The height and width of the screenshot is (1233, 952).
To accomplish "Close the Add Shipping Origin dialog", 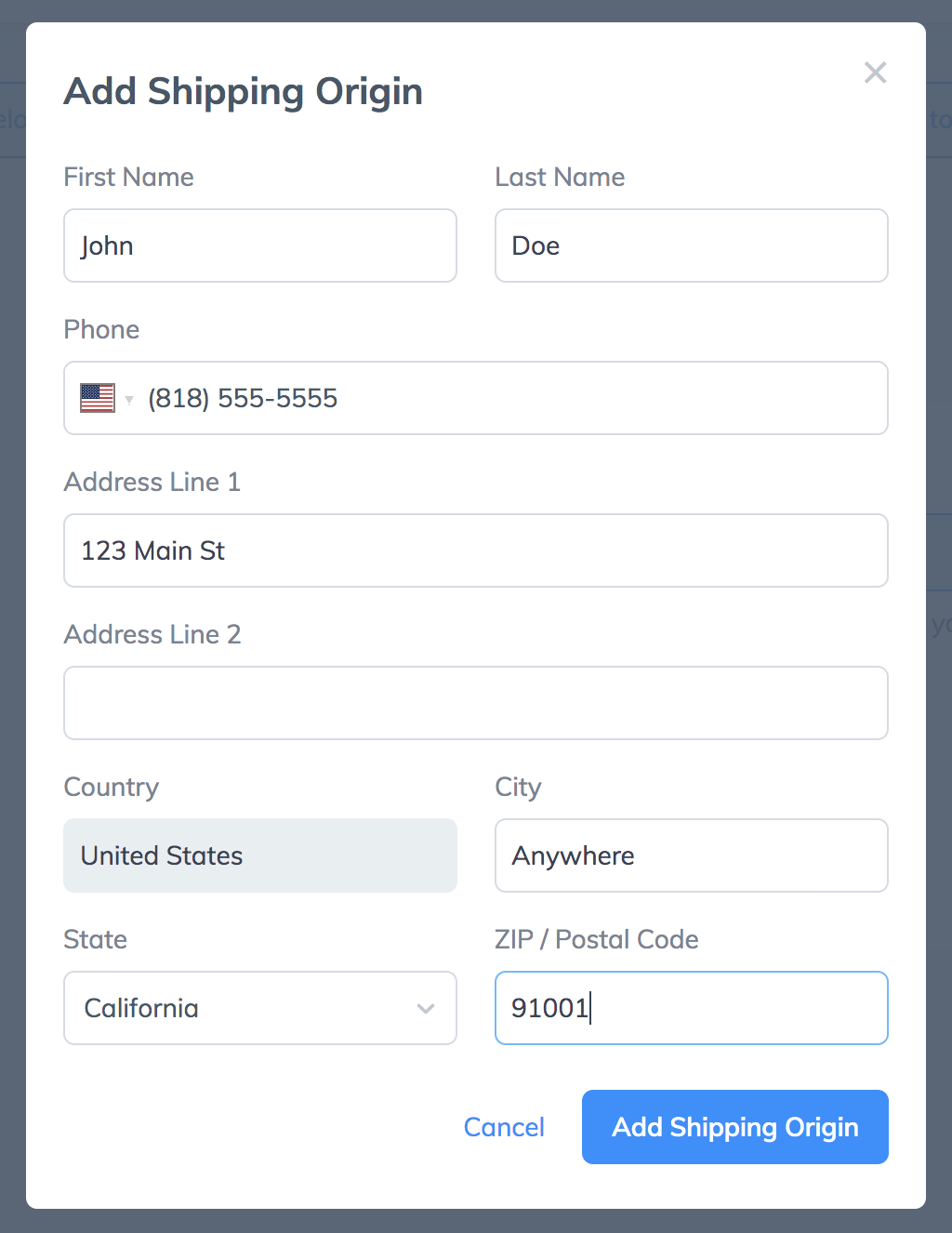I will click(x=875, y=73).
